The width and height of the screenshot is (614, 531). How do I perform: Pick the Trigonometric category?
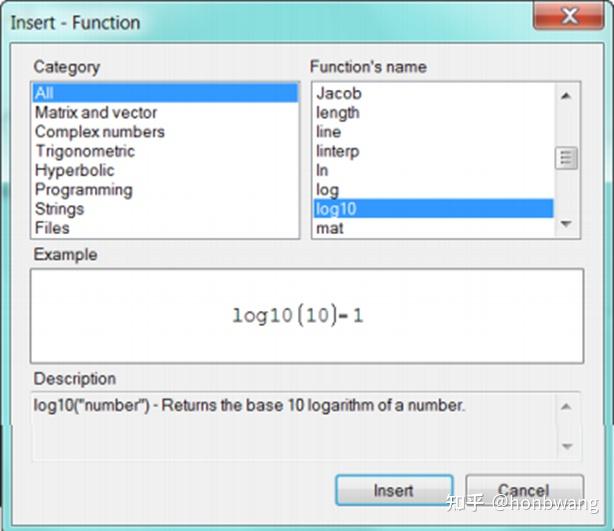(x=84, y=151)
